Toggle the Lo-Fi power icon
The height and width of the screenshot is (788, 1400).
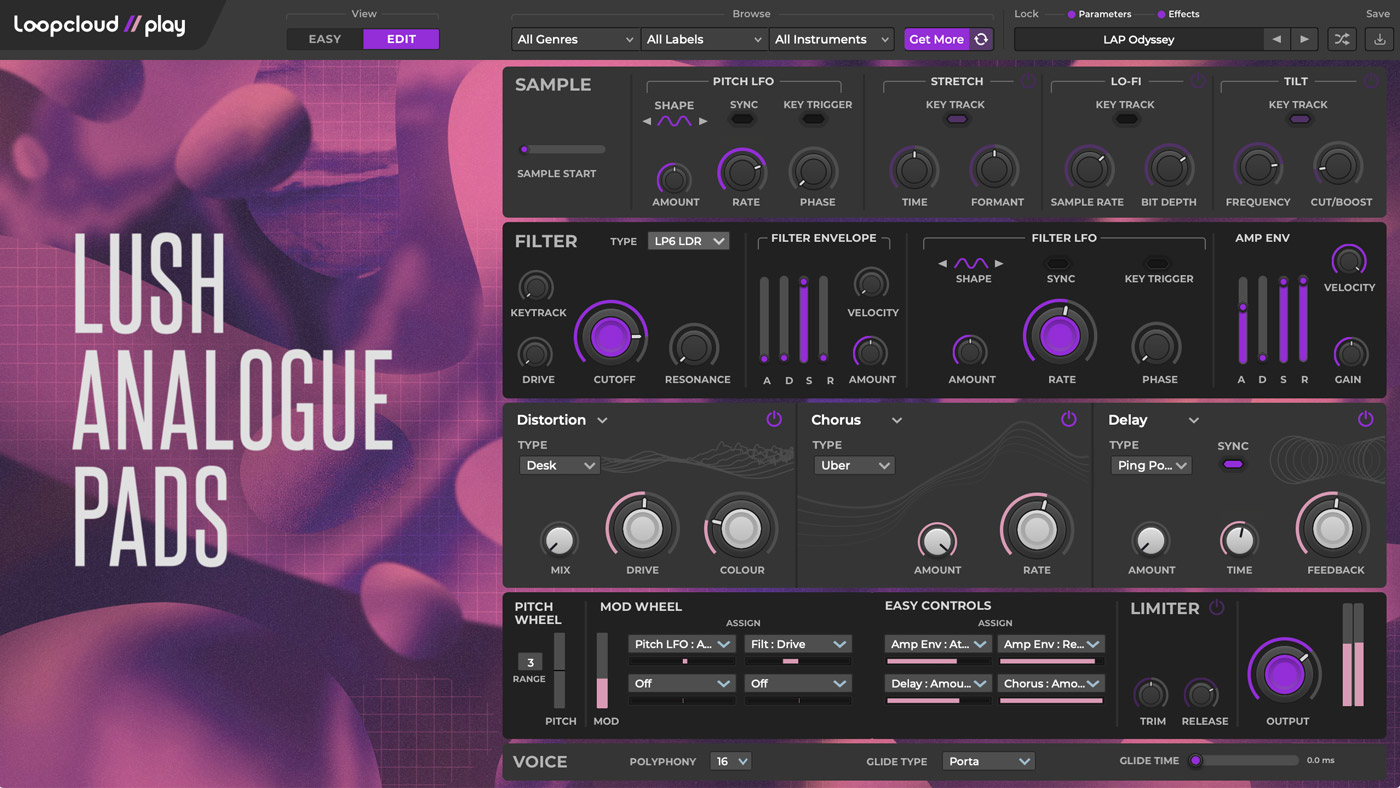coord(1197,82)
